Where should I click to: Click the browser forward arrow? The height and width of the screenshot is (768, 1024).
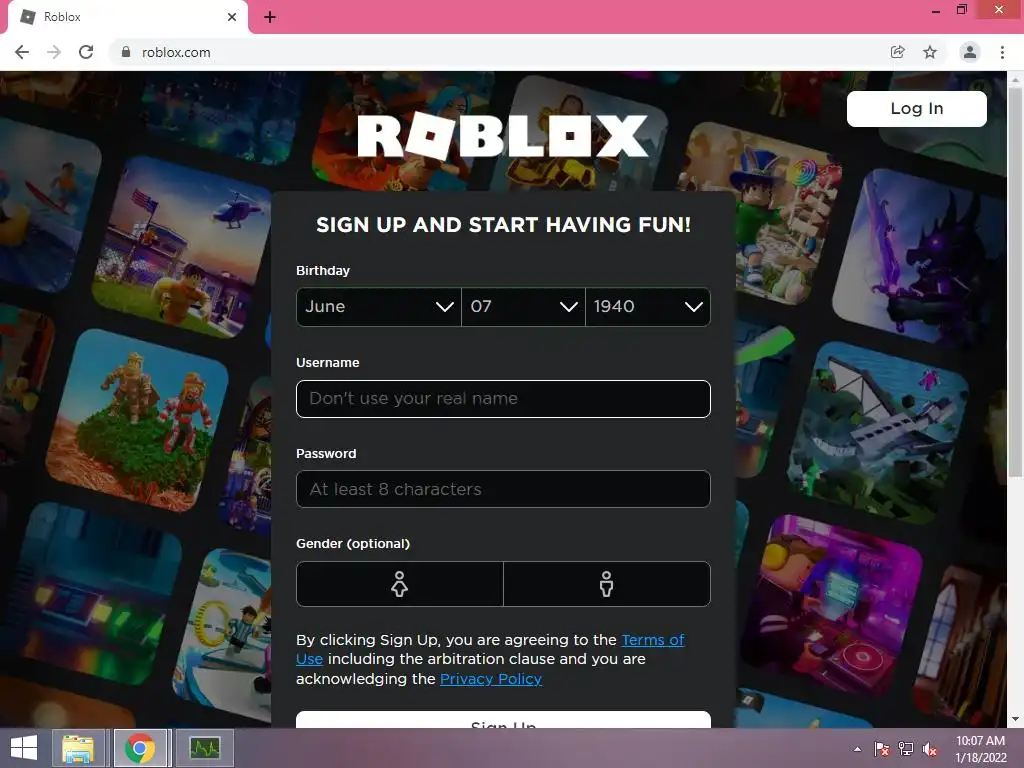[x=54, y=52]
